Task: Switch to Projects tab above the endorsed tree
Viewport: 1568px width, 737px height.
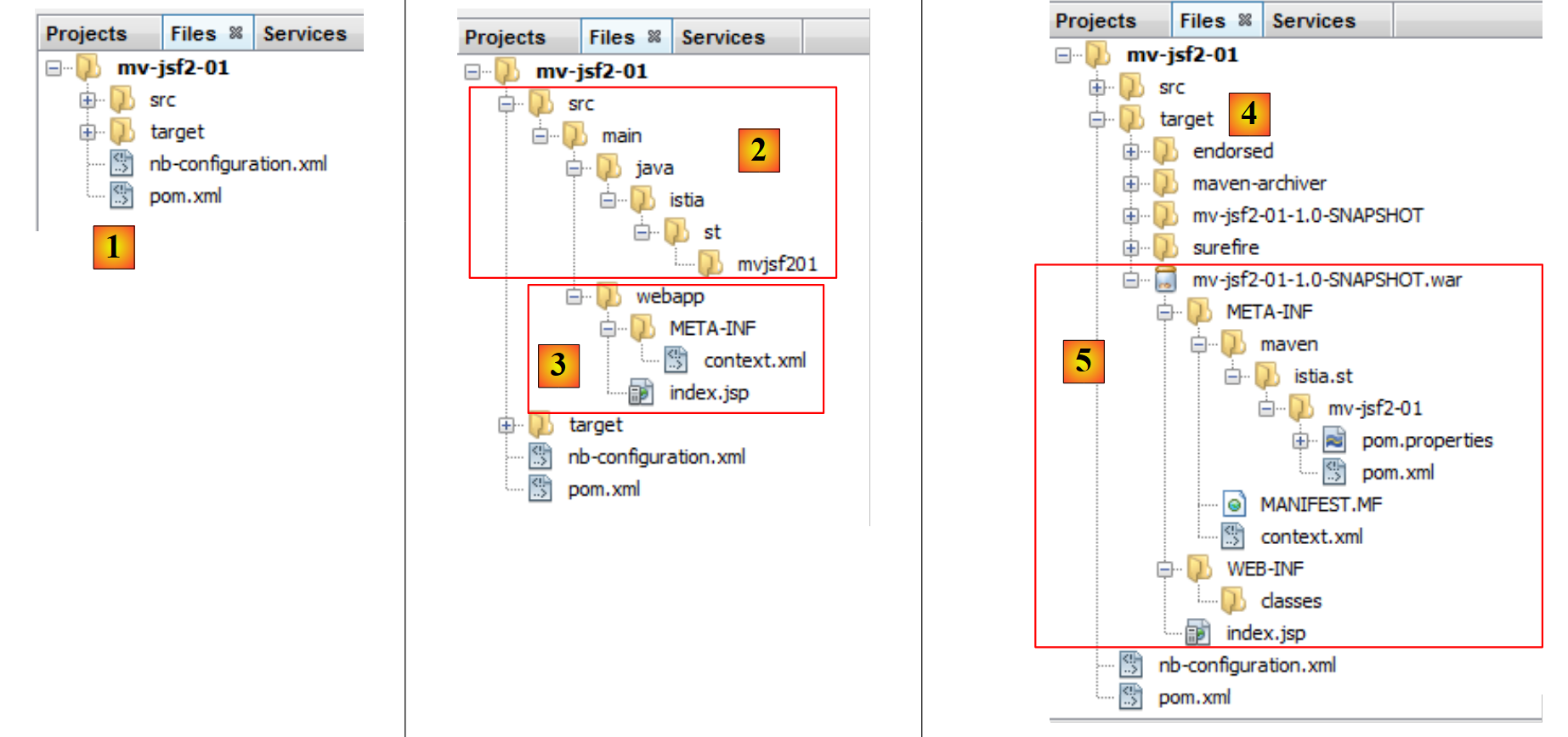Action: (x=1095, y=20)
